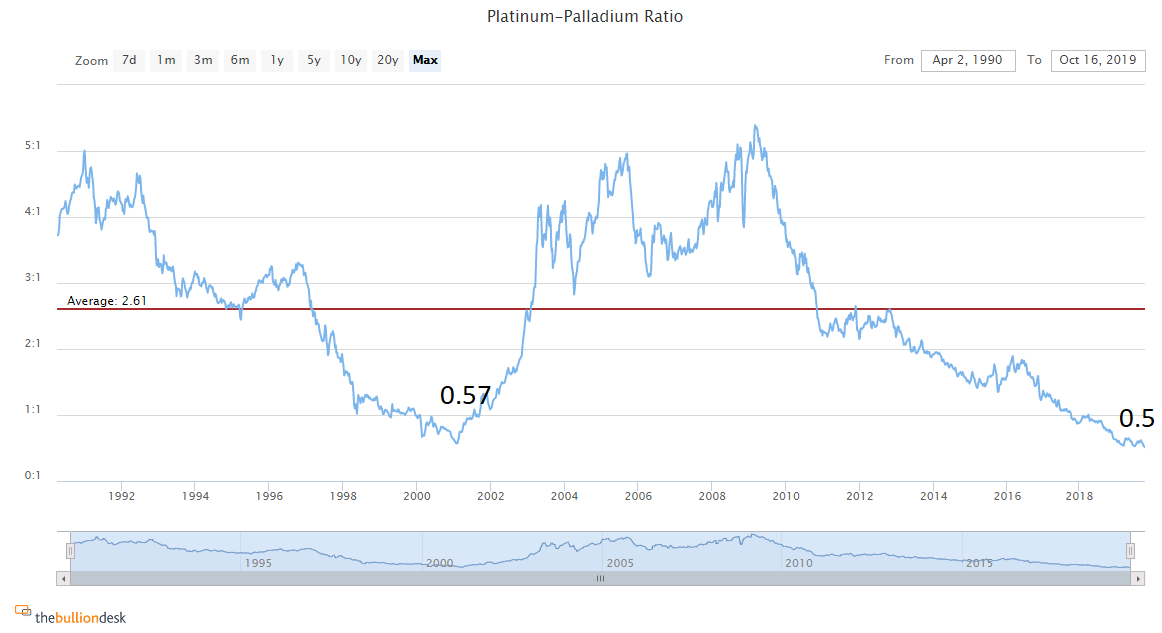Zoom the chart to 10y
This screenshot has width=1162, height=633.
pyautogui.click(x=350, y=60)
